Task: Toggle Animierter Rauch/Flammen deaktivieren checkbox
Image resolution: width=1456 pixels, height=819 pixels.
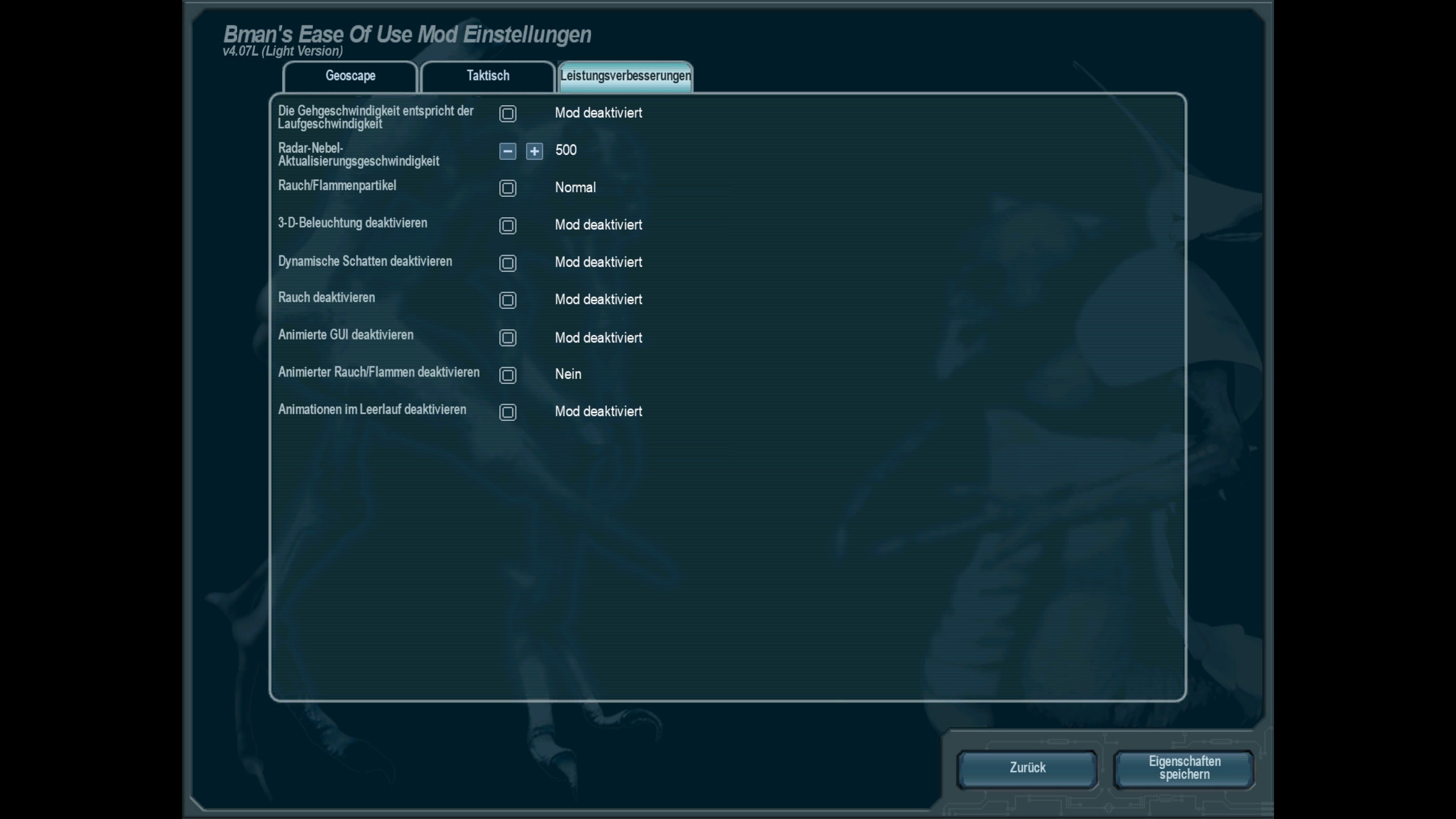Action: (507, 375)
